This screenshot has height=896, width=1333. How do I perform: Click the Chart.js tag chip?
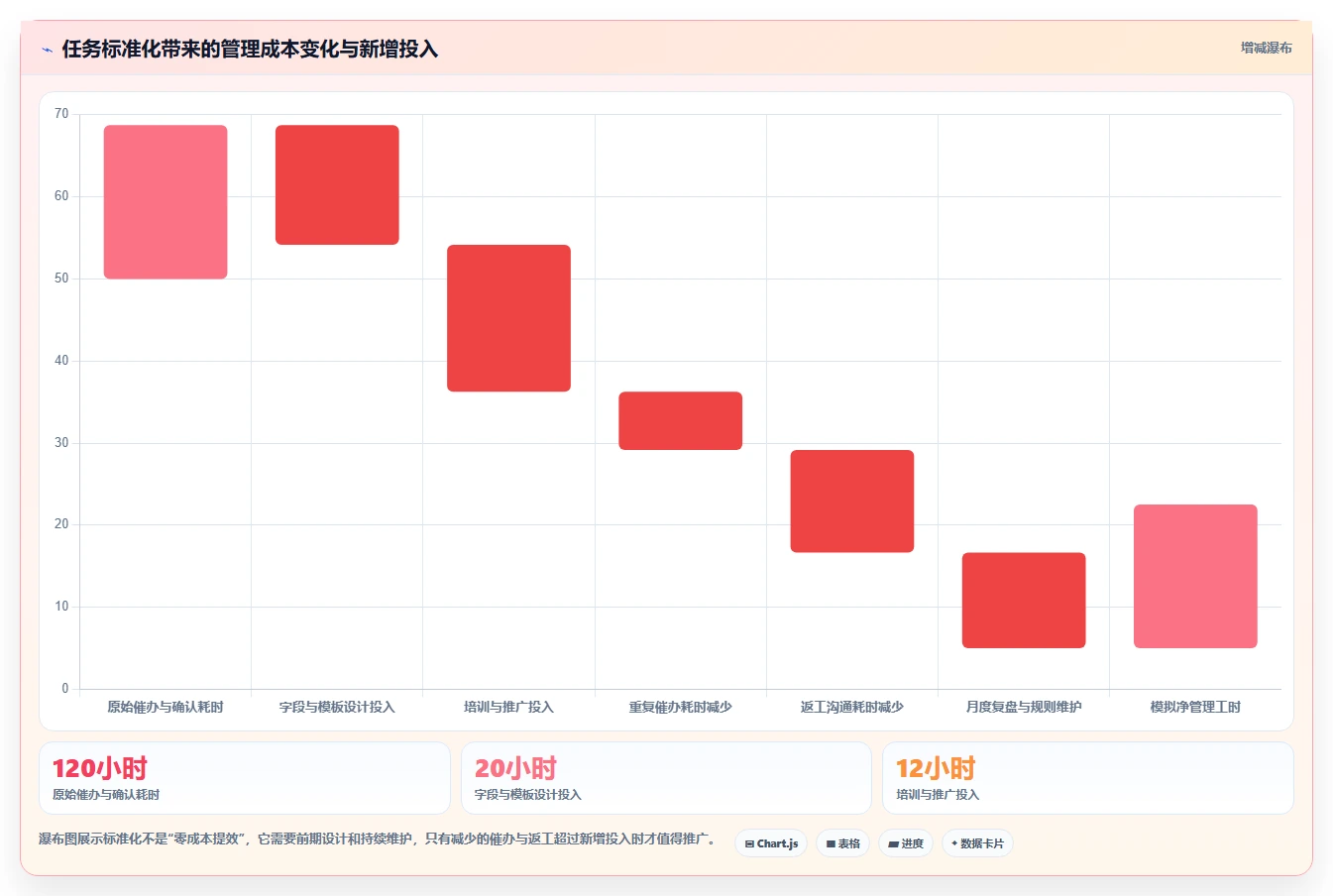click(x=771, y=843)
